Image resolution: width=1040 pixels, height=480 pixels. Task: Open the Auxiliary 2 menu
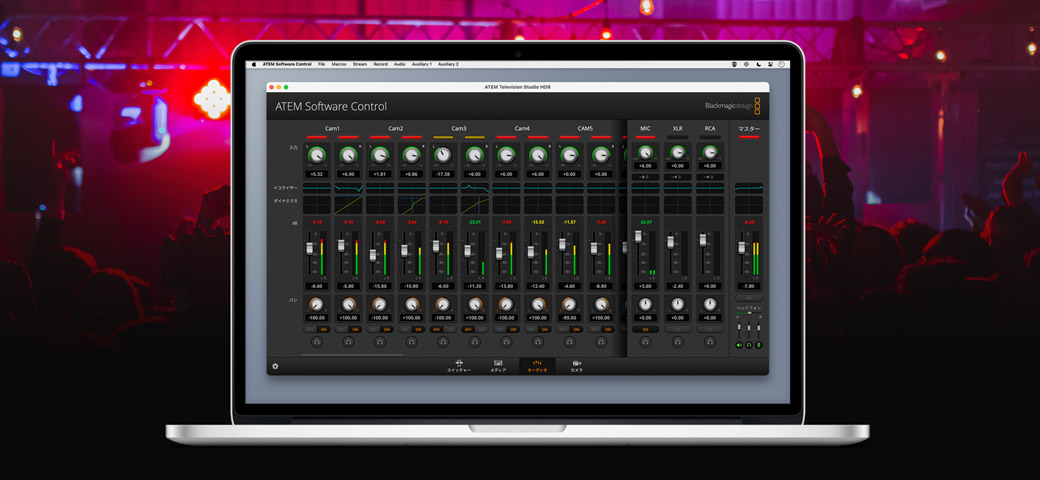(448, 64)
